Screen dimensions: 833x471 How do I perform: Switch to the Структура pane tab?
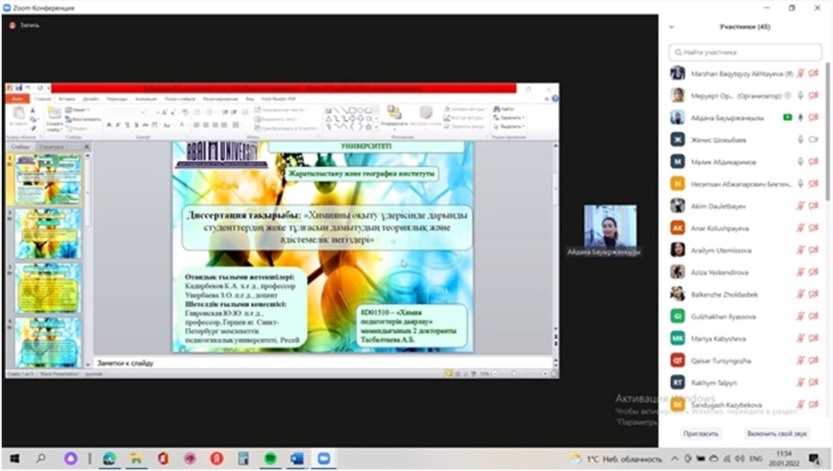pyautogui.click(x=51, y=147)
